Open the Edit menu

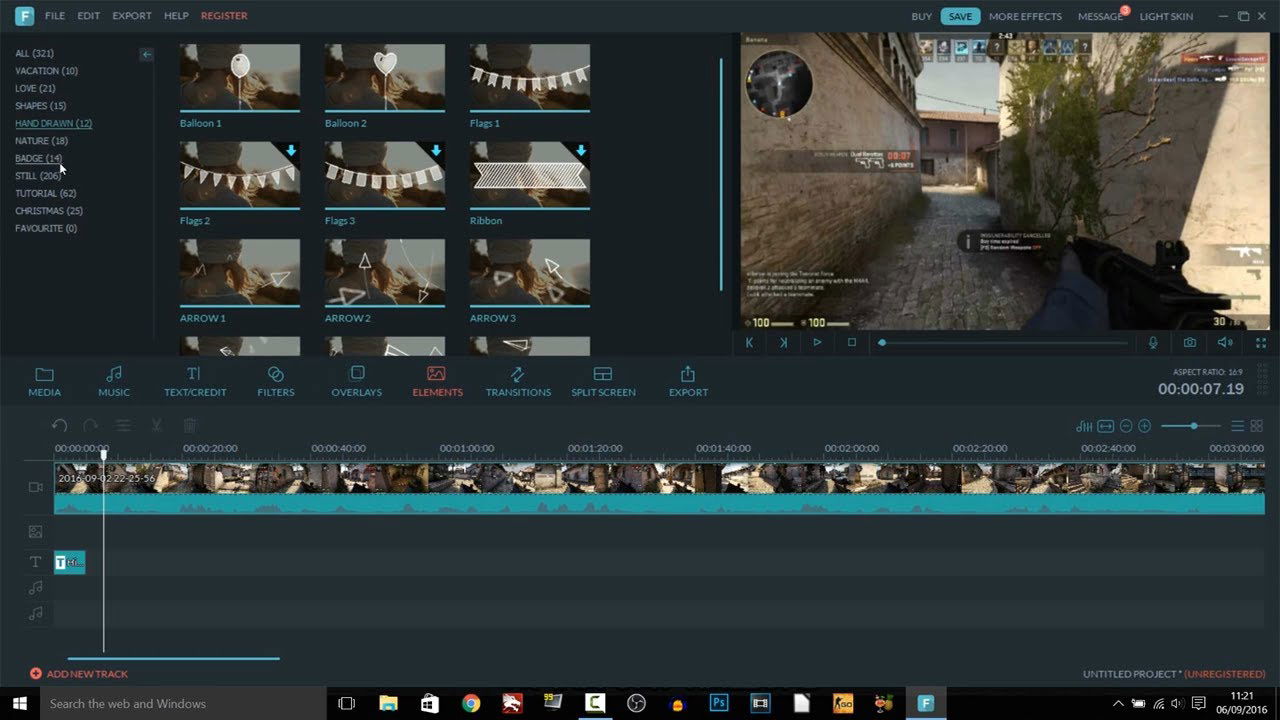point(89,16)
